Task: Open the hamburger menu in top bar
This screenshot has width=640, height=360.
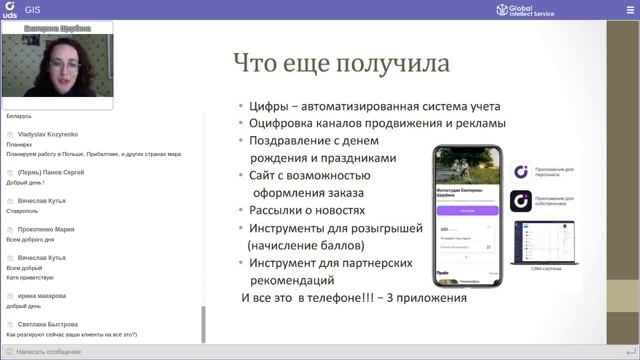Action: click(x=630, y=10)
